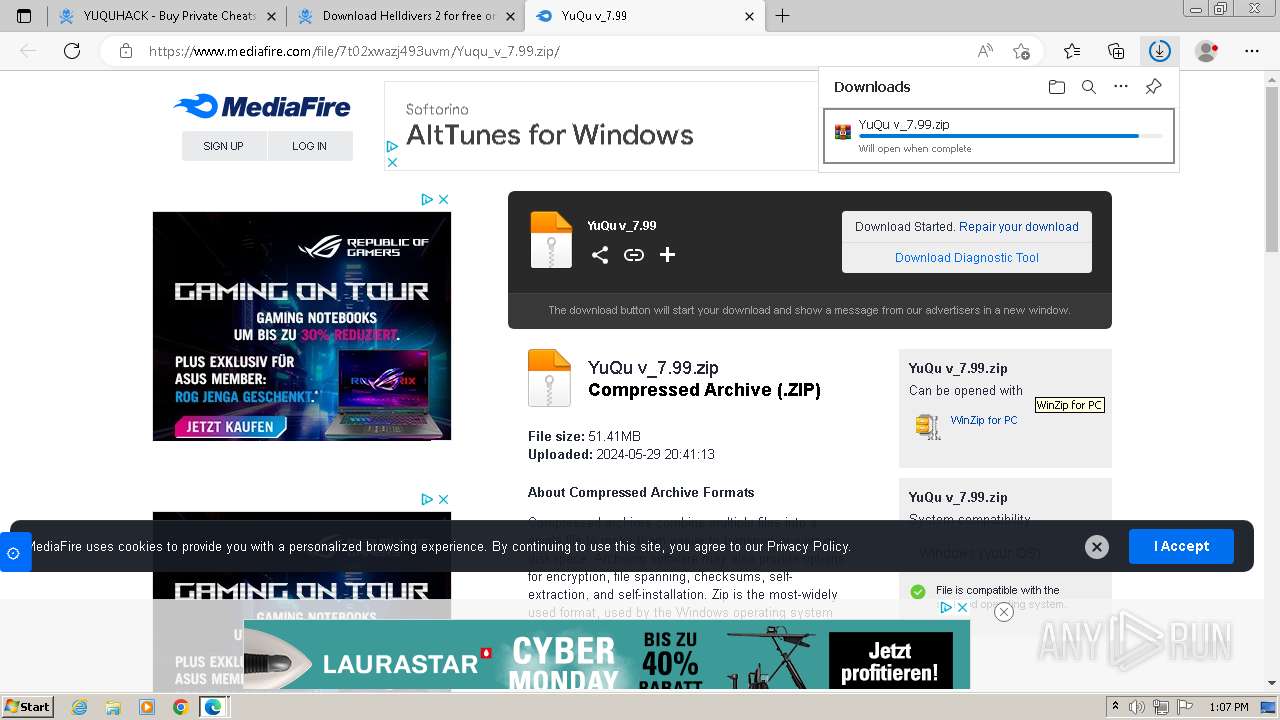Add page to favorites star icon
This screenshot has height=720, width=1280.
pyautogui.click(x=1021, y=51)
